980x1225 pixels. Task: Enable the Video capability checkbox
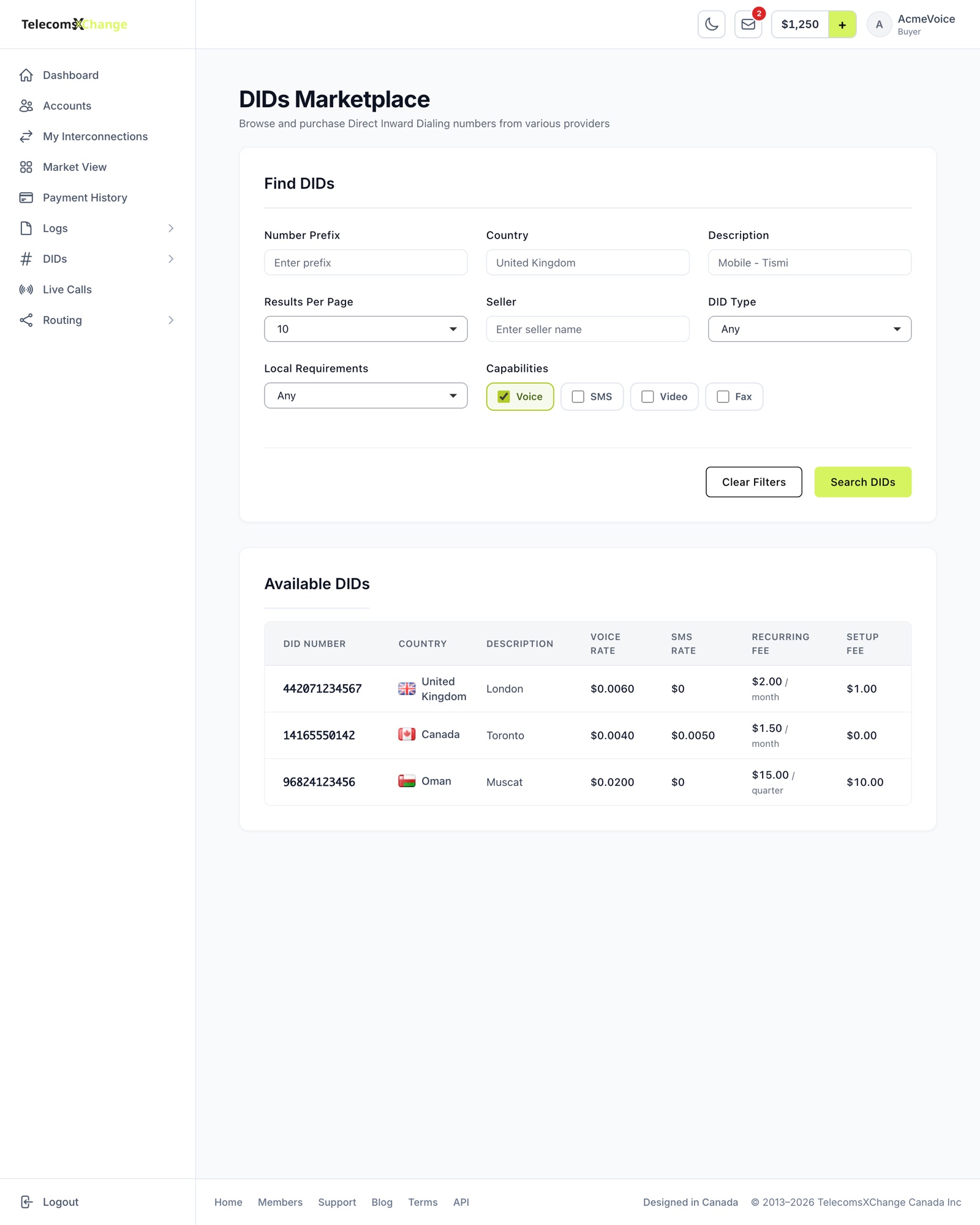pos(647,397)
